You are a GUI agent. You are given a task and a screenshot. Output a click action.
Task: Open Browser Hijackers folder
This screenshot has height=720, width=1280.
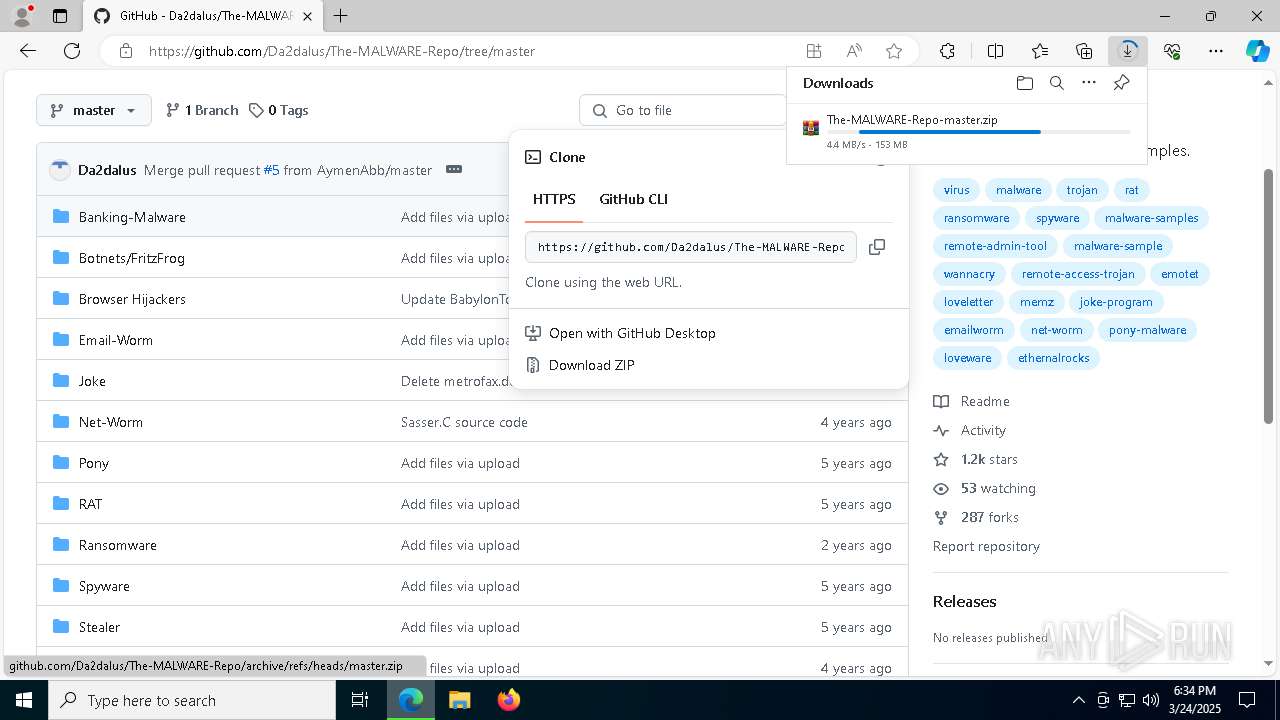132,299
